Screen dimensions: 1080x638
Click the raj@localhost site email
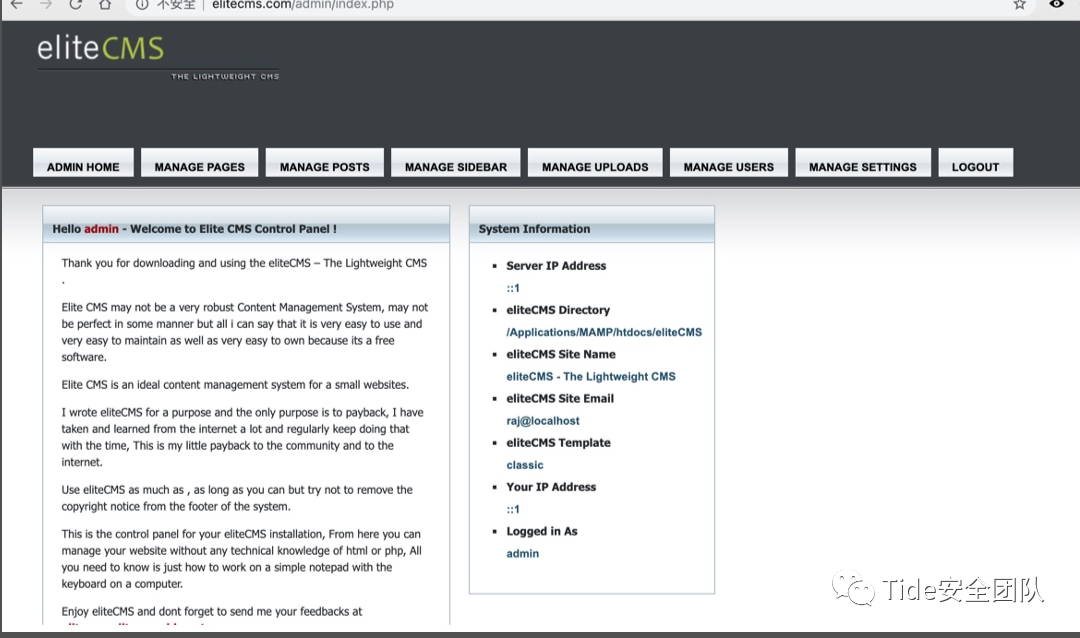coord(543,420)
